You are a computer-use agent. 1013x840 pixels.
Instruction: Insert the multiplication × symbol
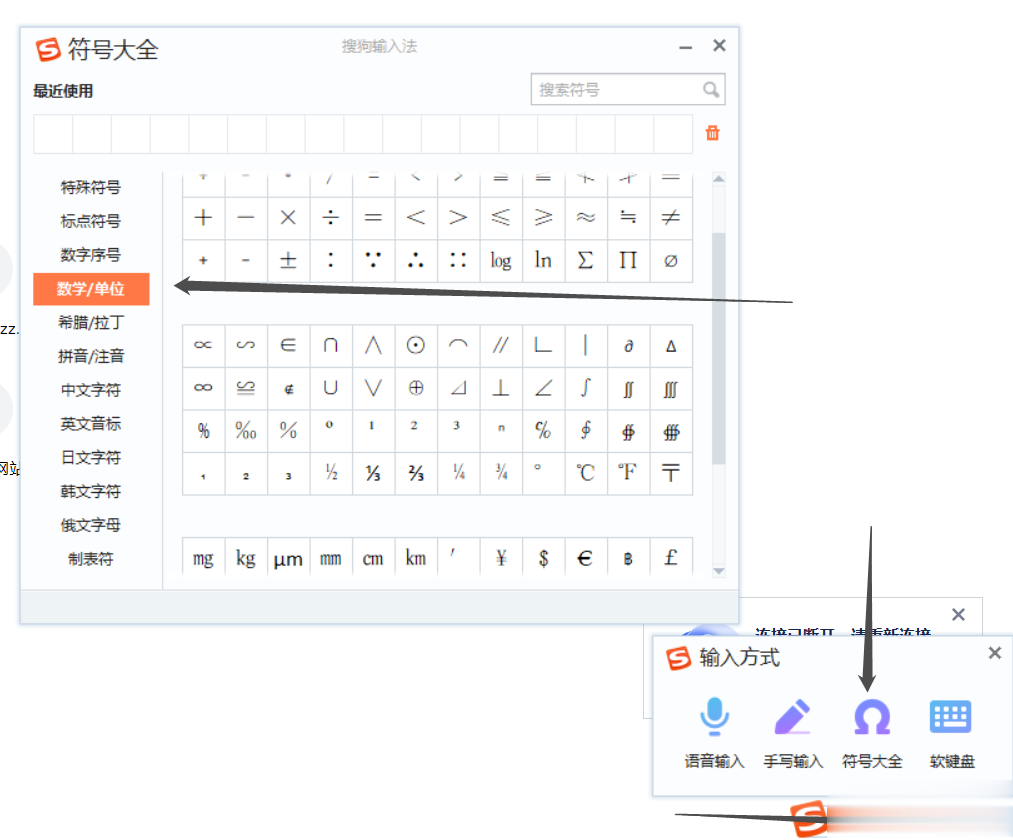(x=288, y=218)
